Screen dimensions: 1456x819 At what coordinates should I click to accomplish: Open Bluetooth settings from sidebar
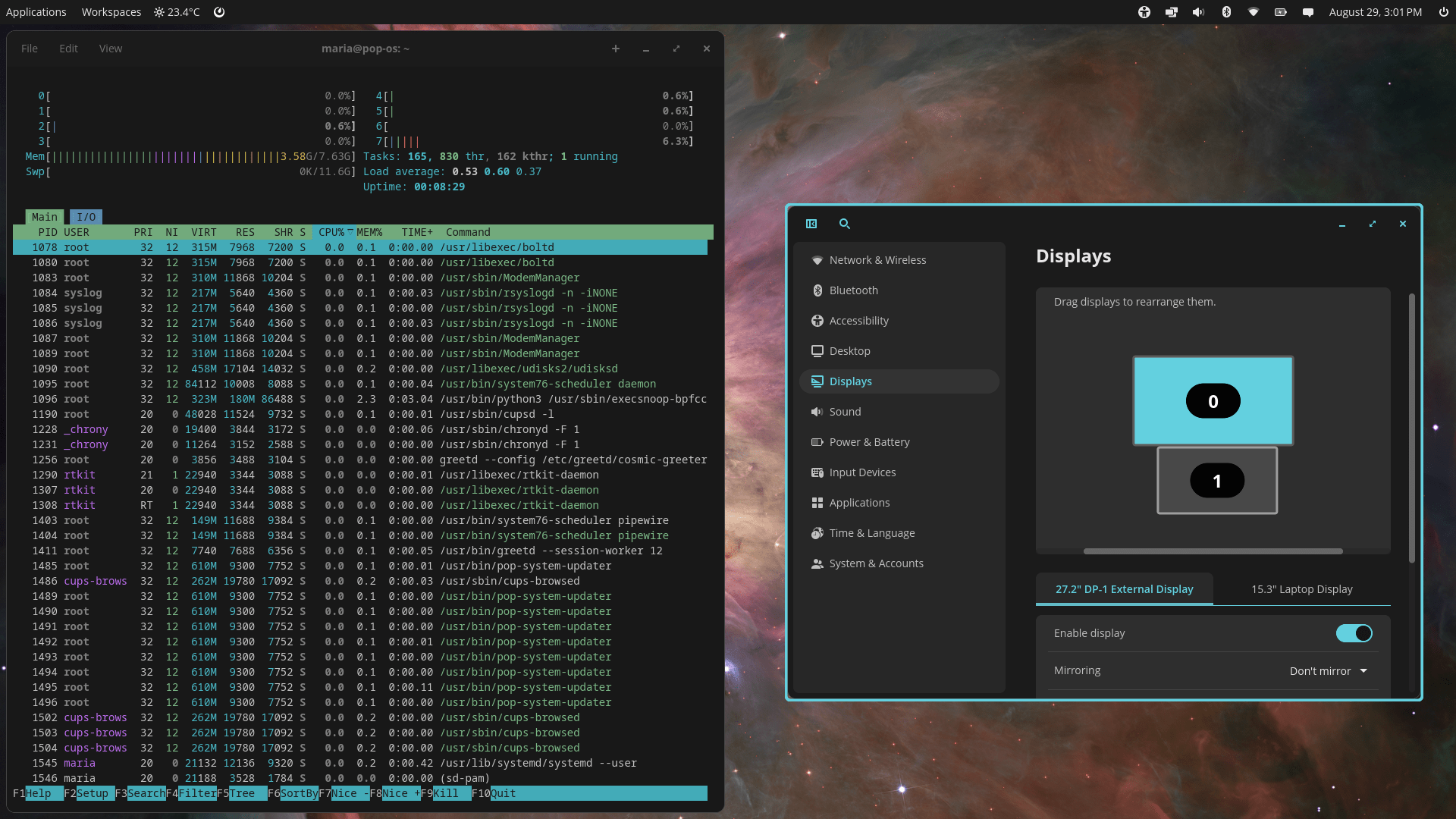[x=853, y=290]
